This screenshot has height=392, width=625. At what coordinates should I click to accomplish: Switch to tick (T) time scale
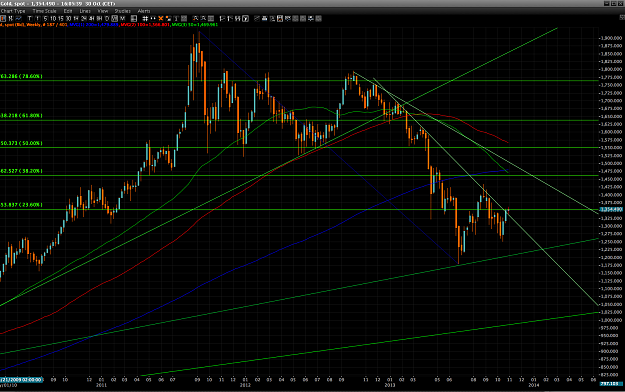tap(29, 18)
